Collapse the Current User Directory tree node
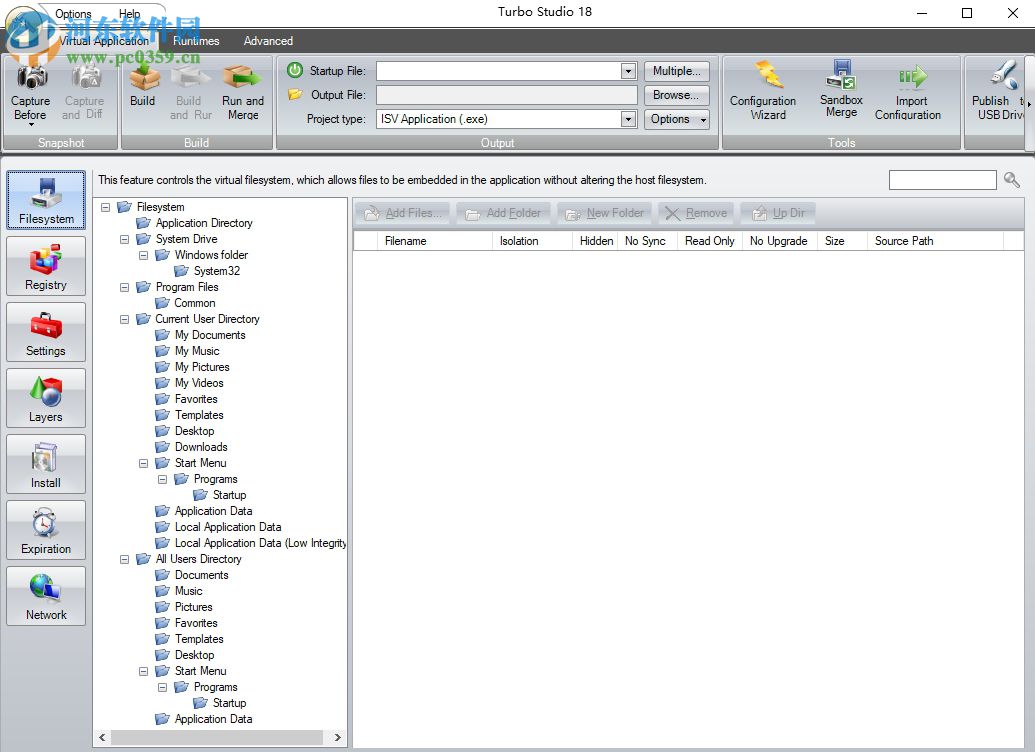1035x752 pixels. pyautogui.click(x=124, y=319)
